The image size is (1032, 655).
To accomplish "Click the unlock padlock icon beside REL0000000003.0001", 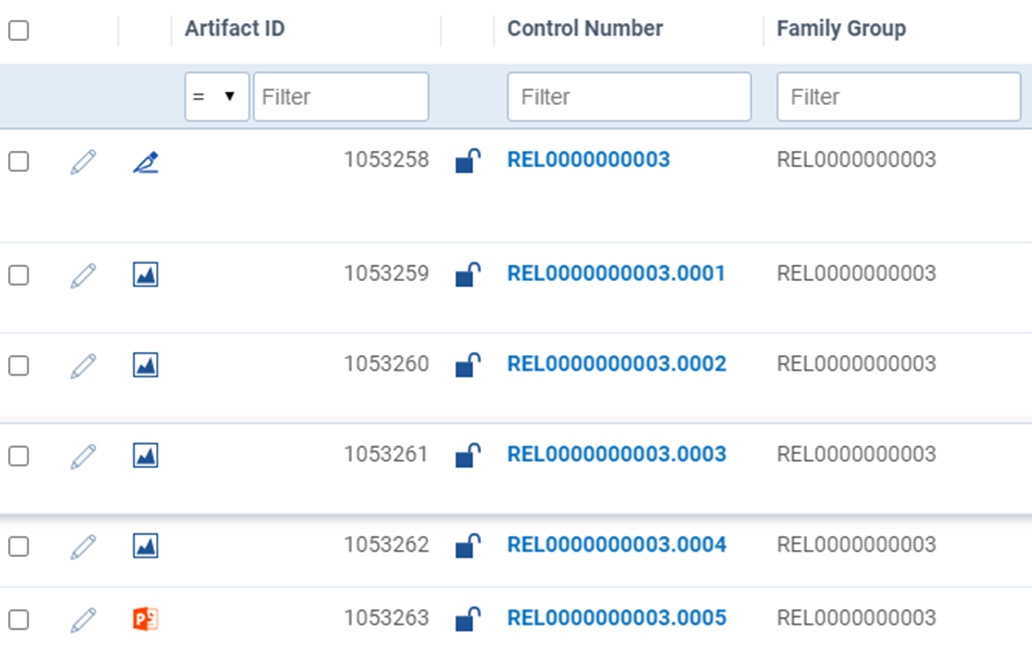I will pyautogui.click(x=468, y=275).
